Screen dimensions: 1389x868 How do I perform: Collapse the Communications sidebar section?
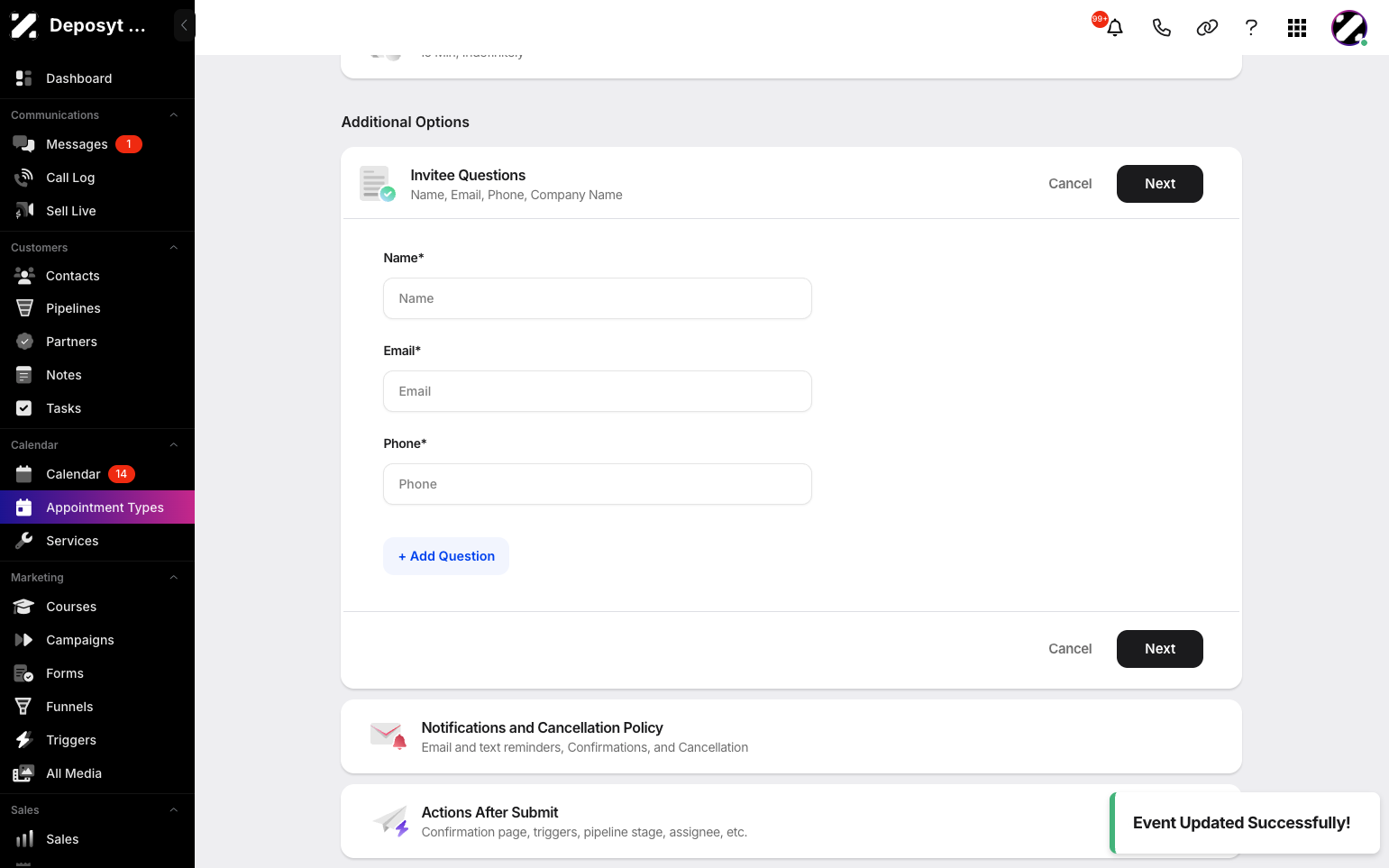point(174,115)
